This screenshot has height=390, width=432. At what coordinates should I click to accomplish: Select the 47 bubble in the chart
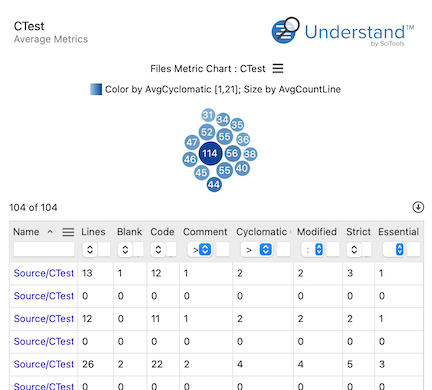pos(192,142)
